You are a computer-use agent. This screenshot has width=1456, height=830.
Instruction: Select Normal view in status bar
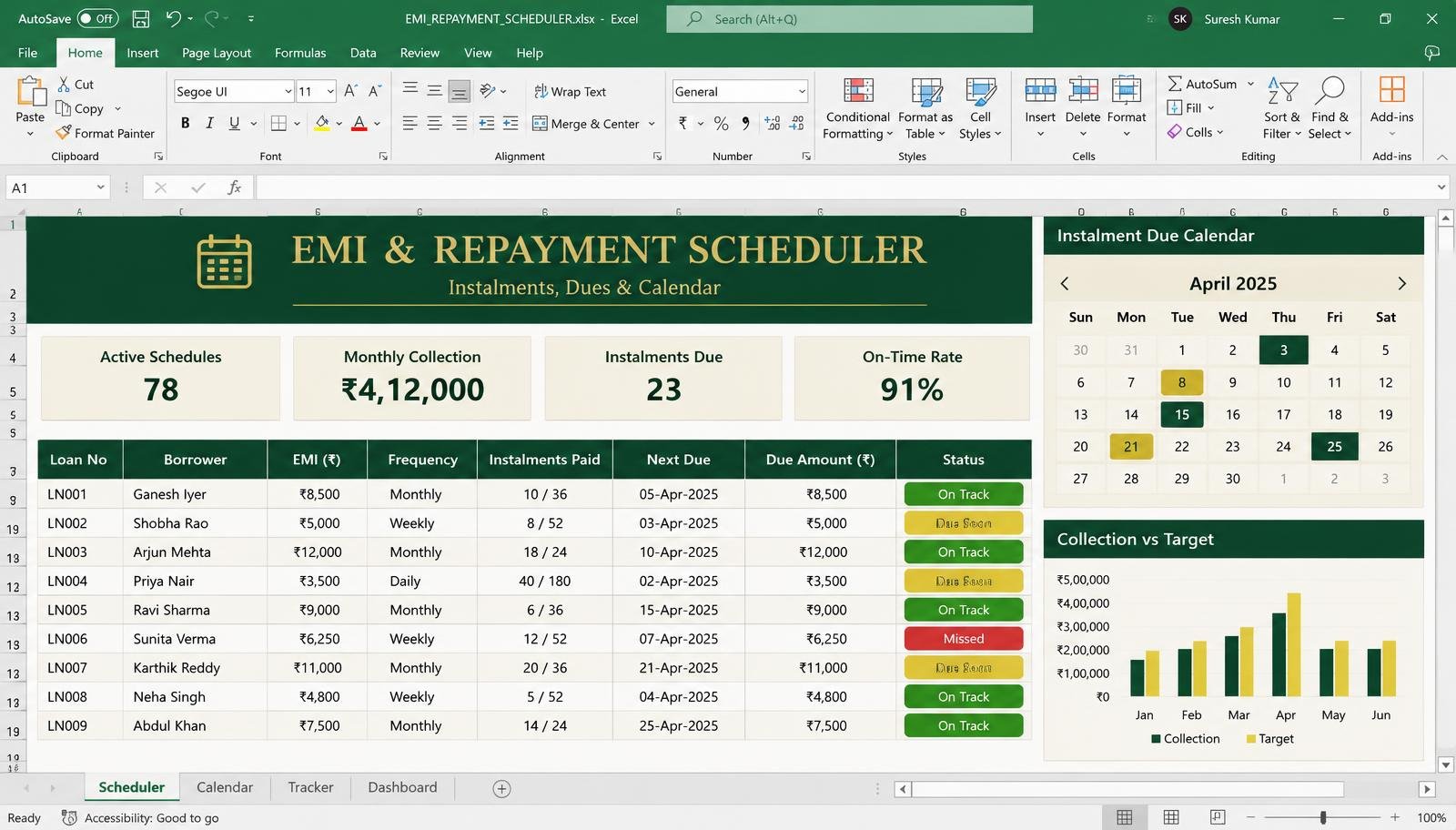click(1125, 817)
